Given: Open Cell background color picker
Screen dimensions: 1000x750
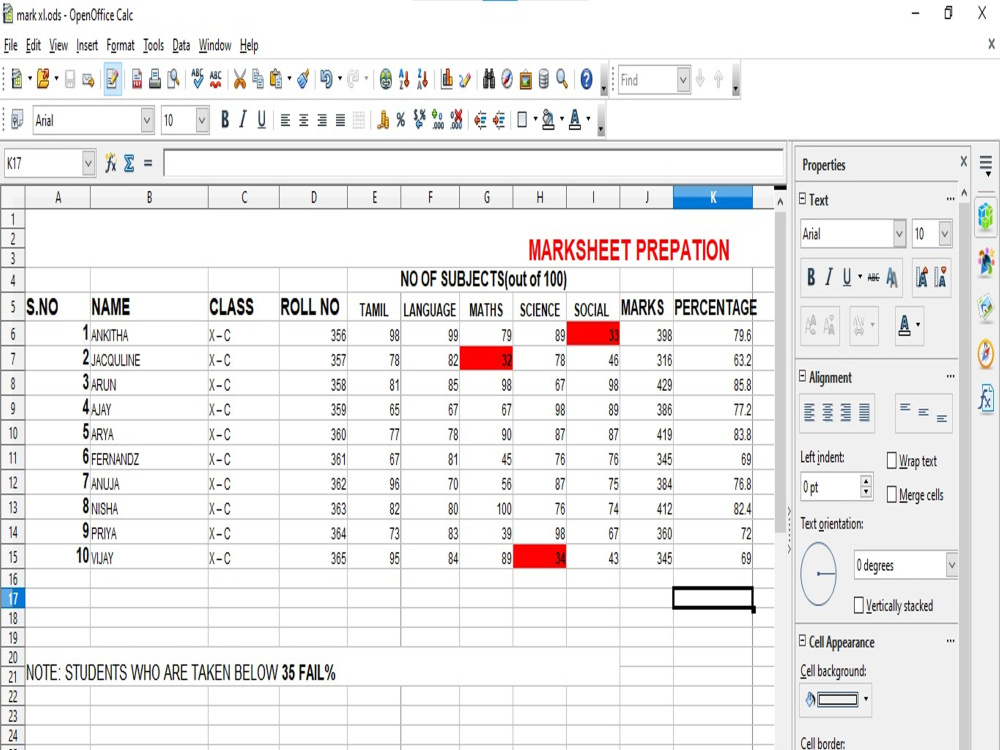Looking at the screenshot, I should click(834, 700).
